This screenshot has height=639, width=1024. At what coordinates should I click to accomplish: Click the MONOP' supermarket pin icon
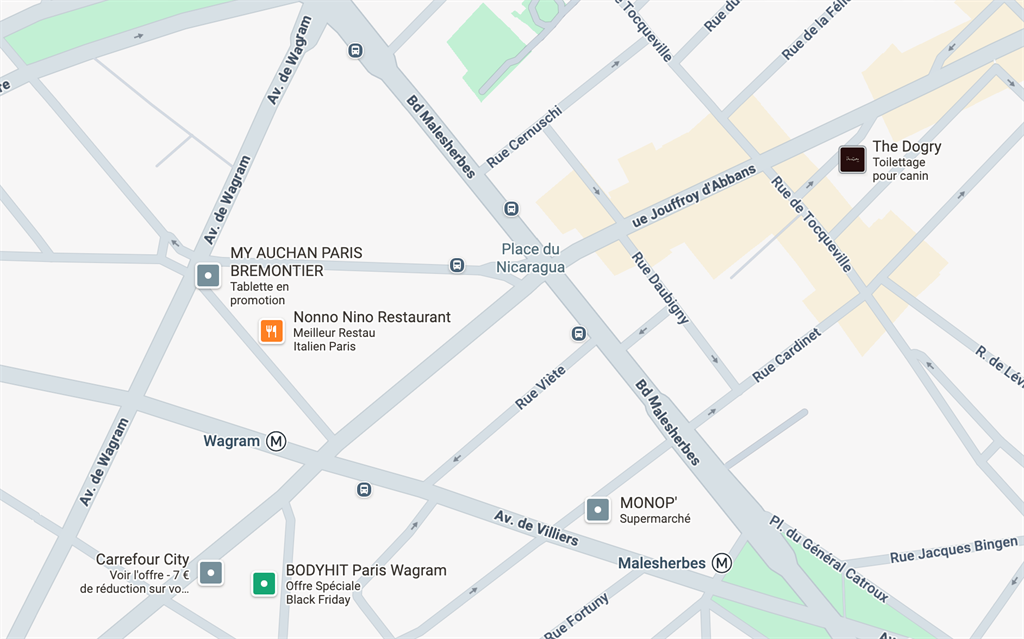pos(598,510)
